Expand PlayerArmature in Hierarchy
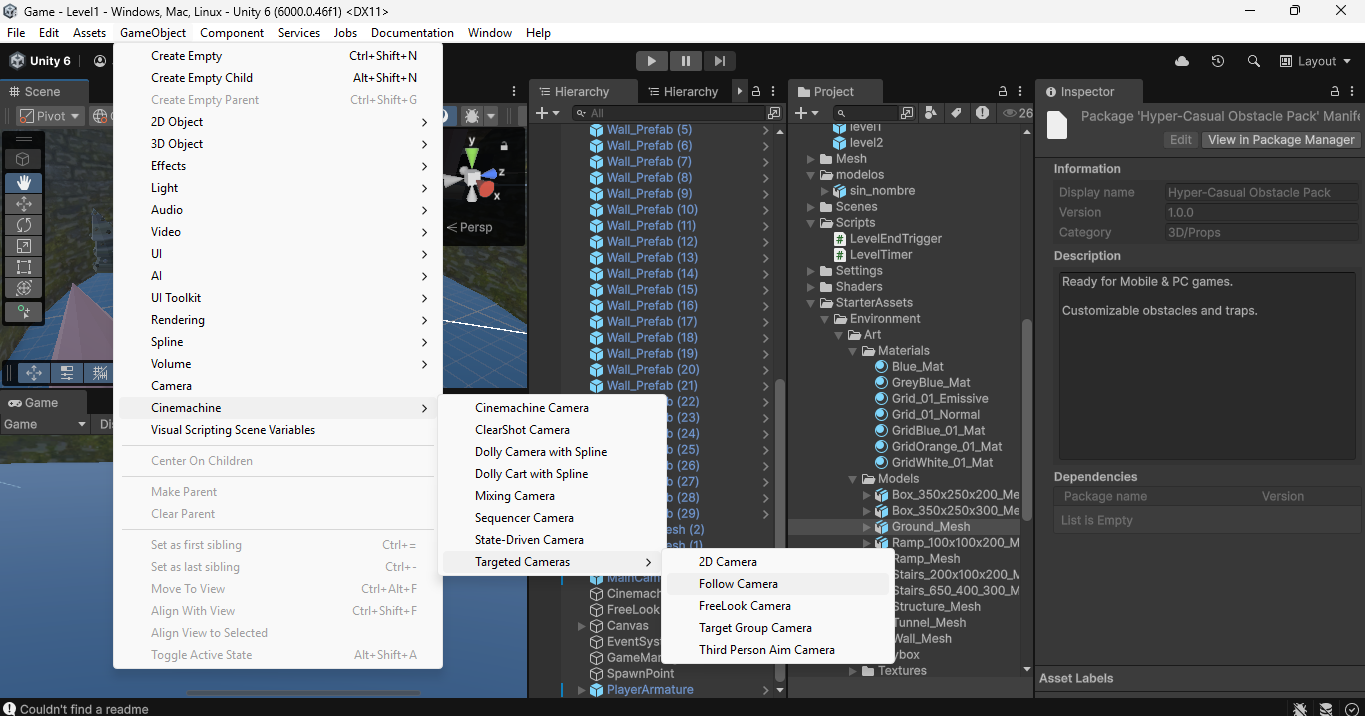Screen dimensions: 1365x716 click(582, 690)
